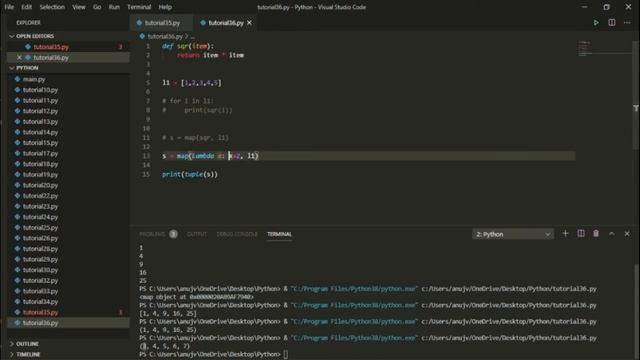Viewport: 640px width, 360px height.
Task: Close tutorial36.py in Open Editors list
Action: [19, 58]
